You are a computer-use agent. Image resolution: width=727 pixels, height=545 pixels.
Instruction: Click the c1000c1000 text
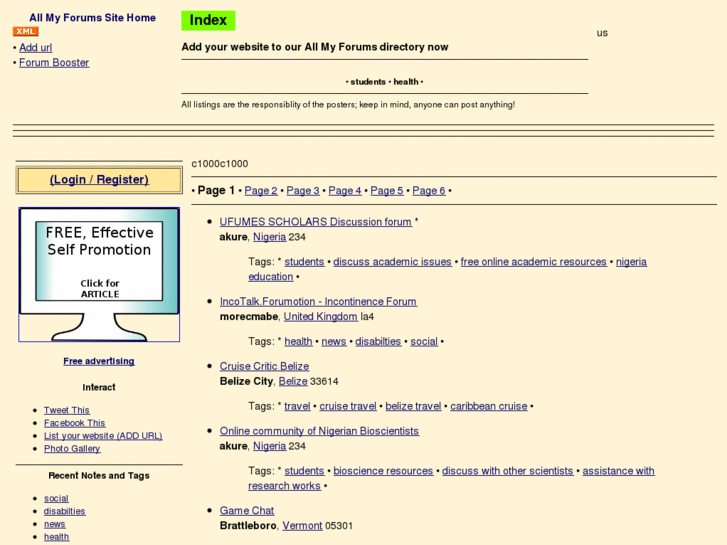tap(220, 164)
